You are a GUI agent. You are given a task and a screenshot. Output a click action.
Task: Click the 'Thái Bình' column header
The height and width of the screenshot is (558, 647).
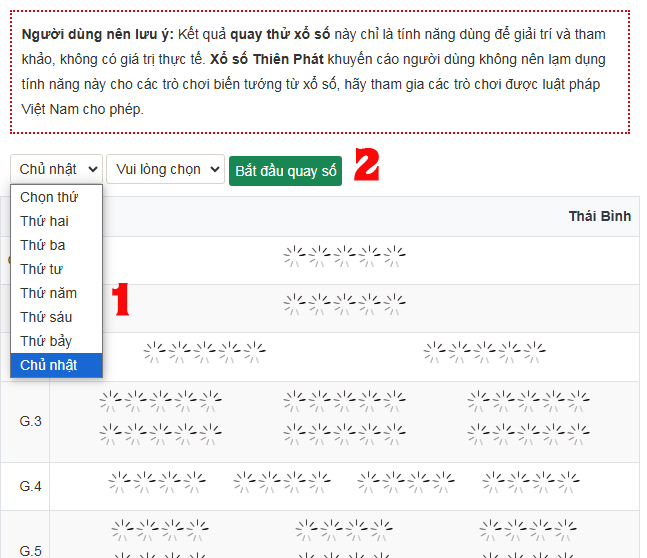(599, 216)
